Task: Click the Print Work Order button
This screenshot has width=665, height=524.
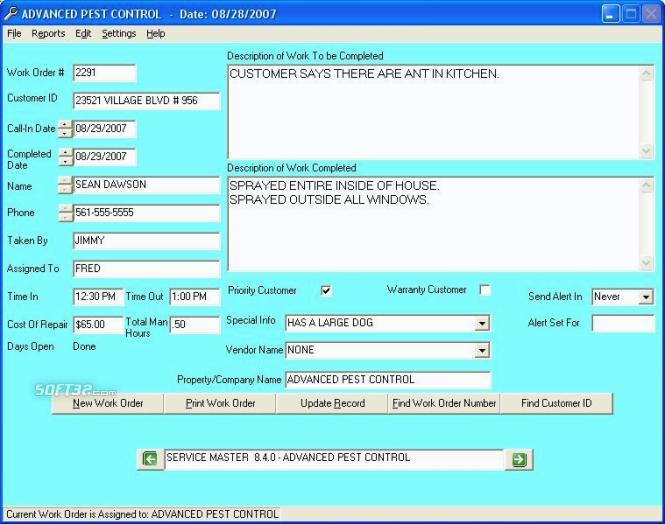Action: point(220,403)
